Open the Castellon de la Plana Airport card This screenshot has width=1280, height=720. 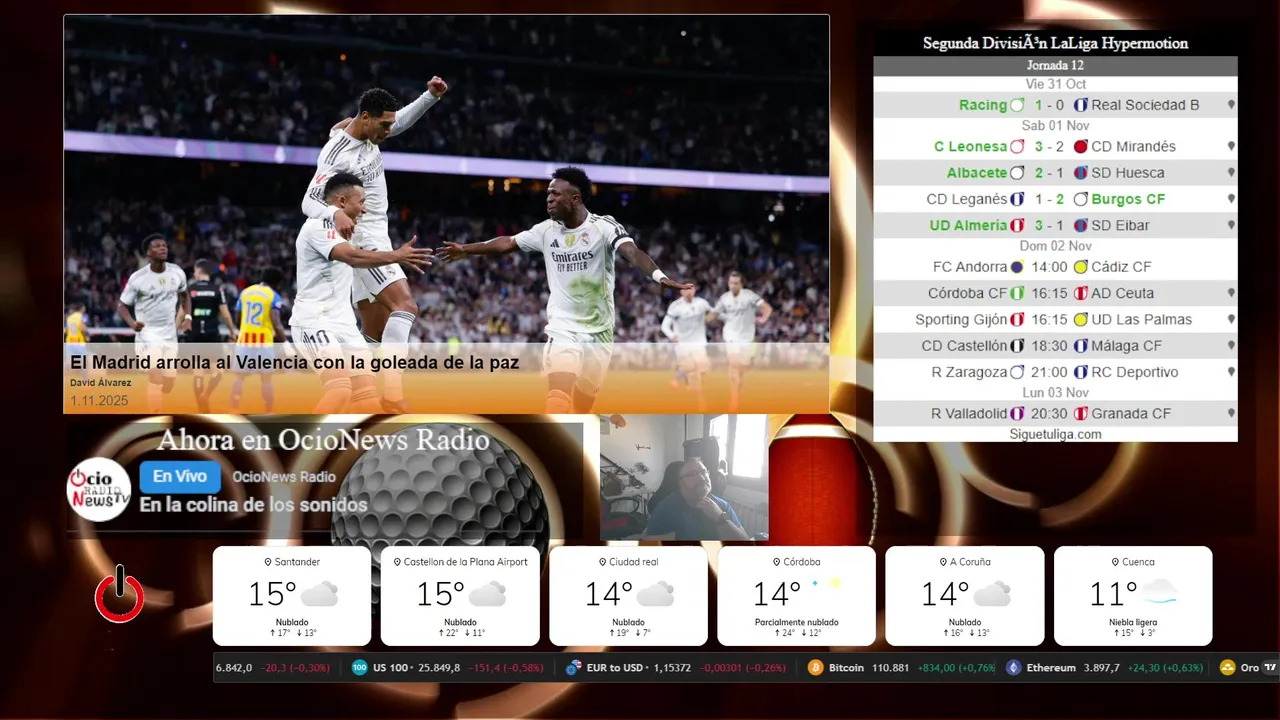coord(460,596)
